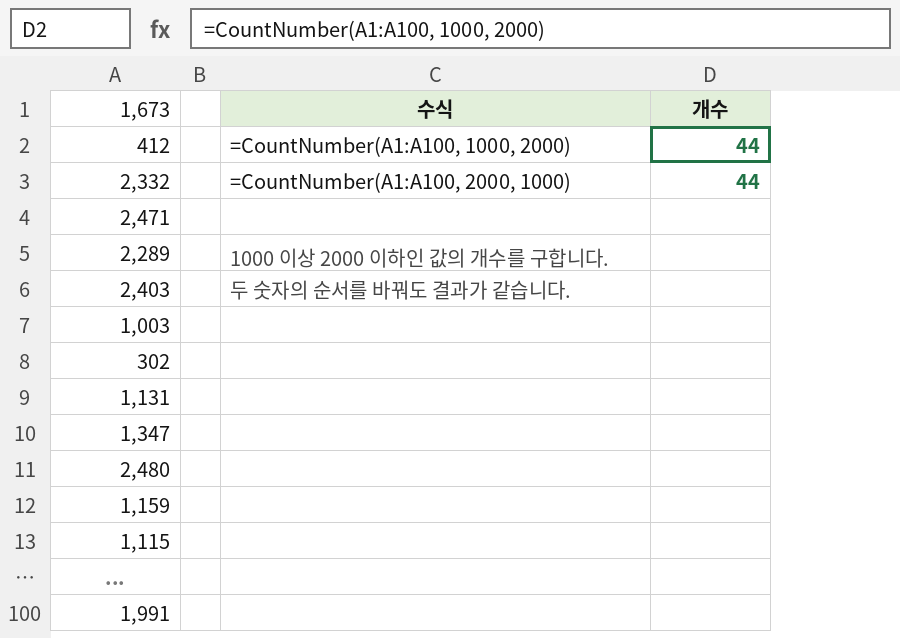Click cell C2 with 1000, 2000 formula text

435,145
